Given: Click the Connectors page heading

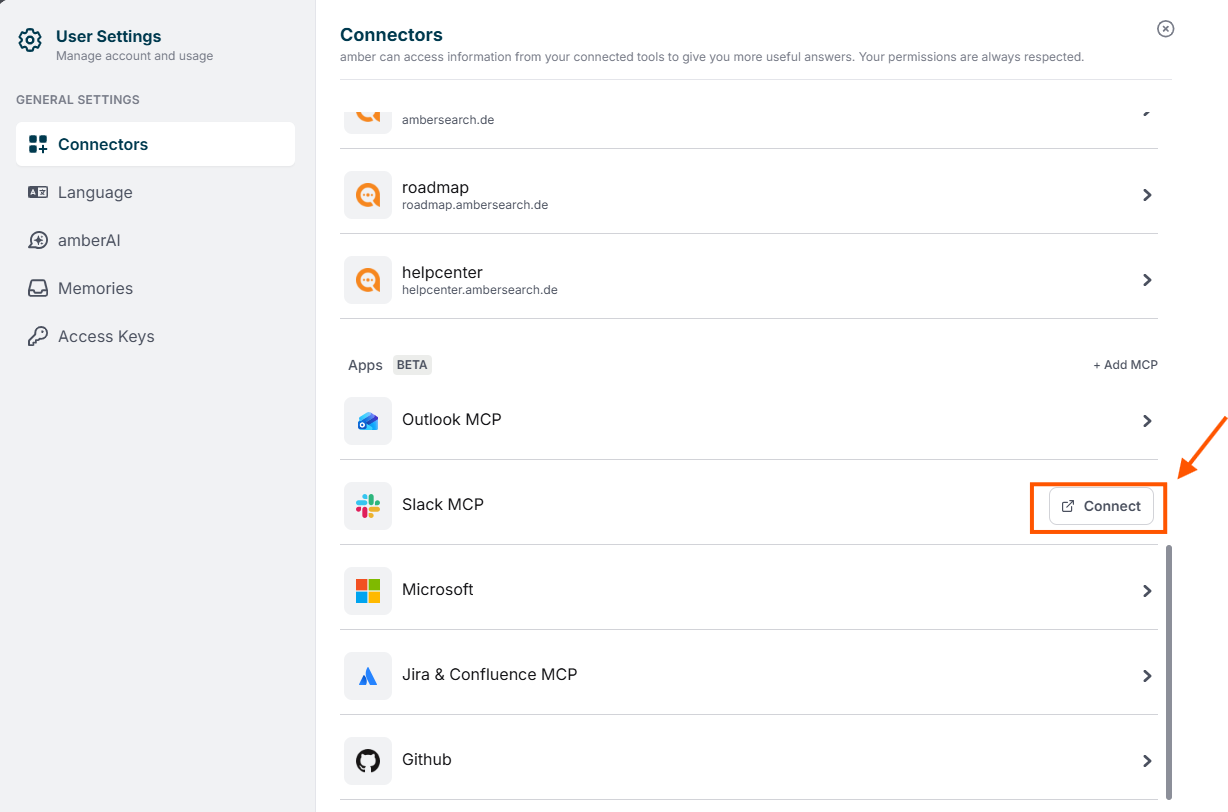Looking at the screenshot, I should click(391, 35).
